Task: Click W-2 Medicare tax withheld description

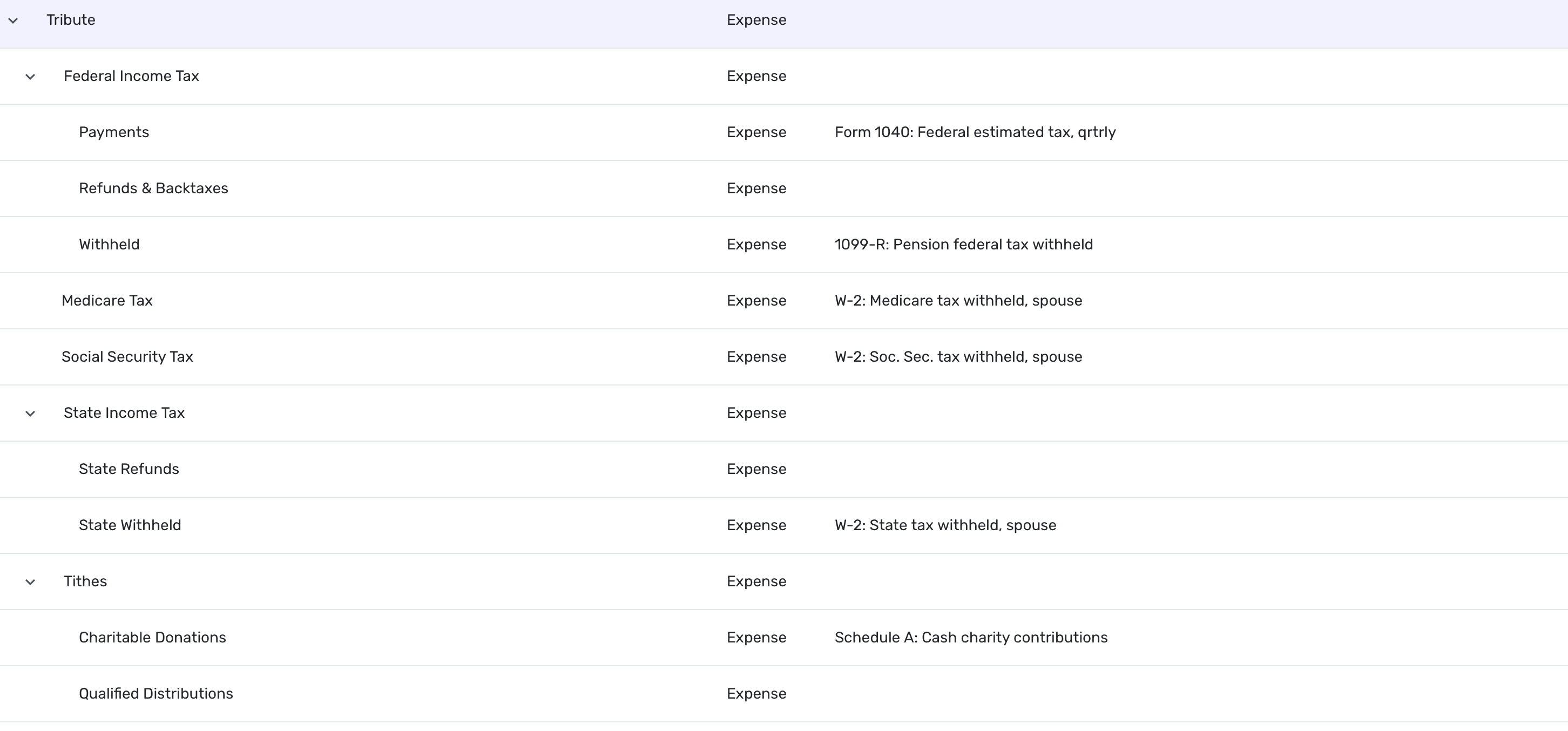Action: [958, 301]
